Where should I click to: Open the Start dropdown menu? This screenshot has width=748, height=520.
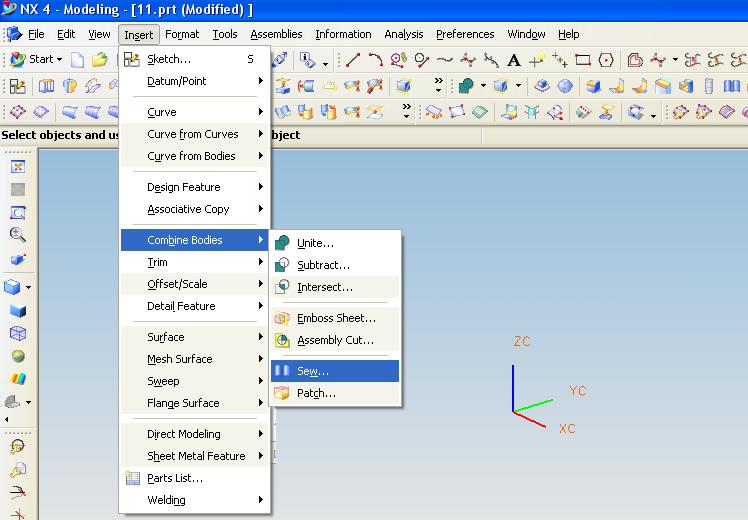[x=36, y=60]
